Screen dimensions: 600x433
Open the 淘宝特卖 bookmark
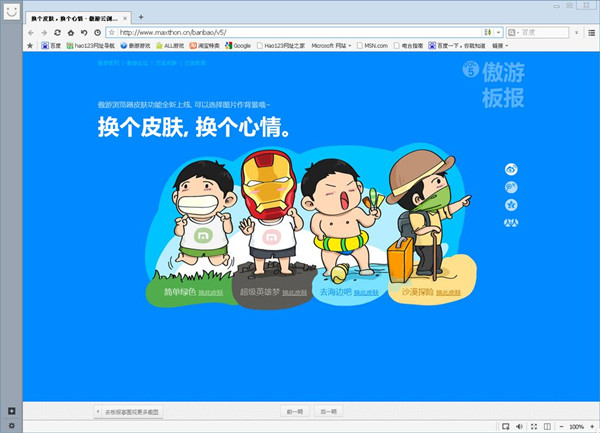coord(205,46)
